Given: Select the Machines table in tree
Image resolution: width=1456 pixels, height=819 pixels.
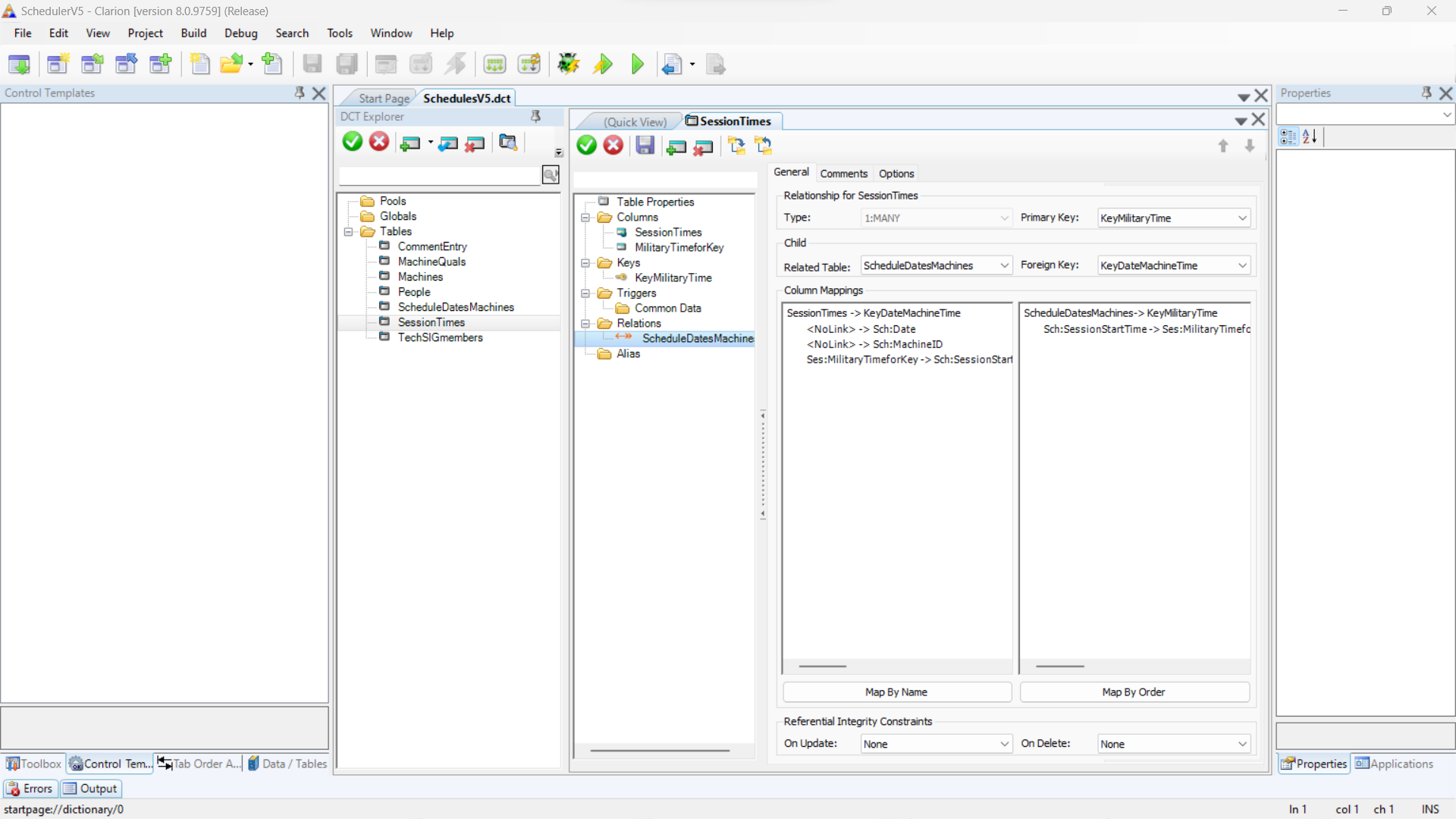Looking at the screenshot, I should 420,277.
